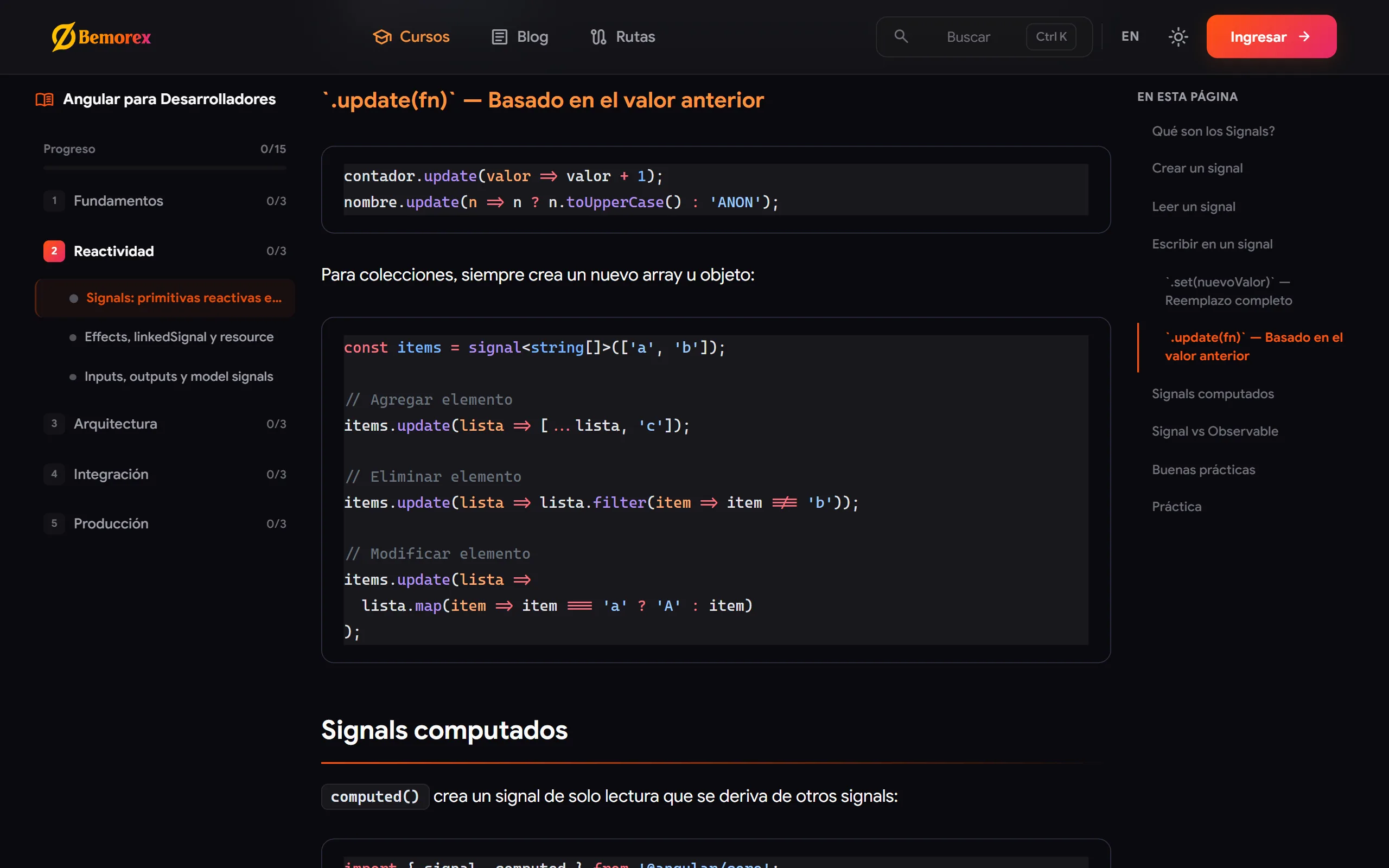
Task: Jump to Signal vs Observable
Action: pyautogui.click(x=1214, y=431)
